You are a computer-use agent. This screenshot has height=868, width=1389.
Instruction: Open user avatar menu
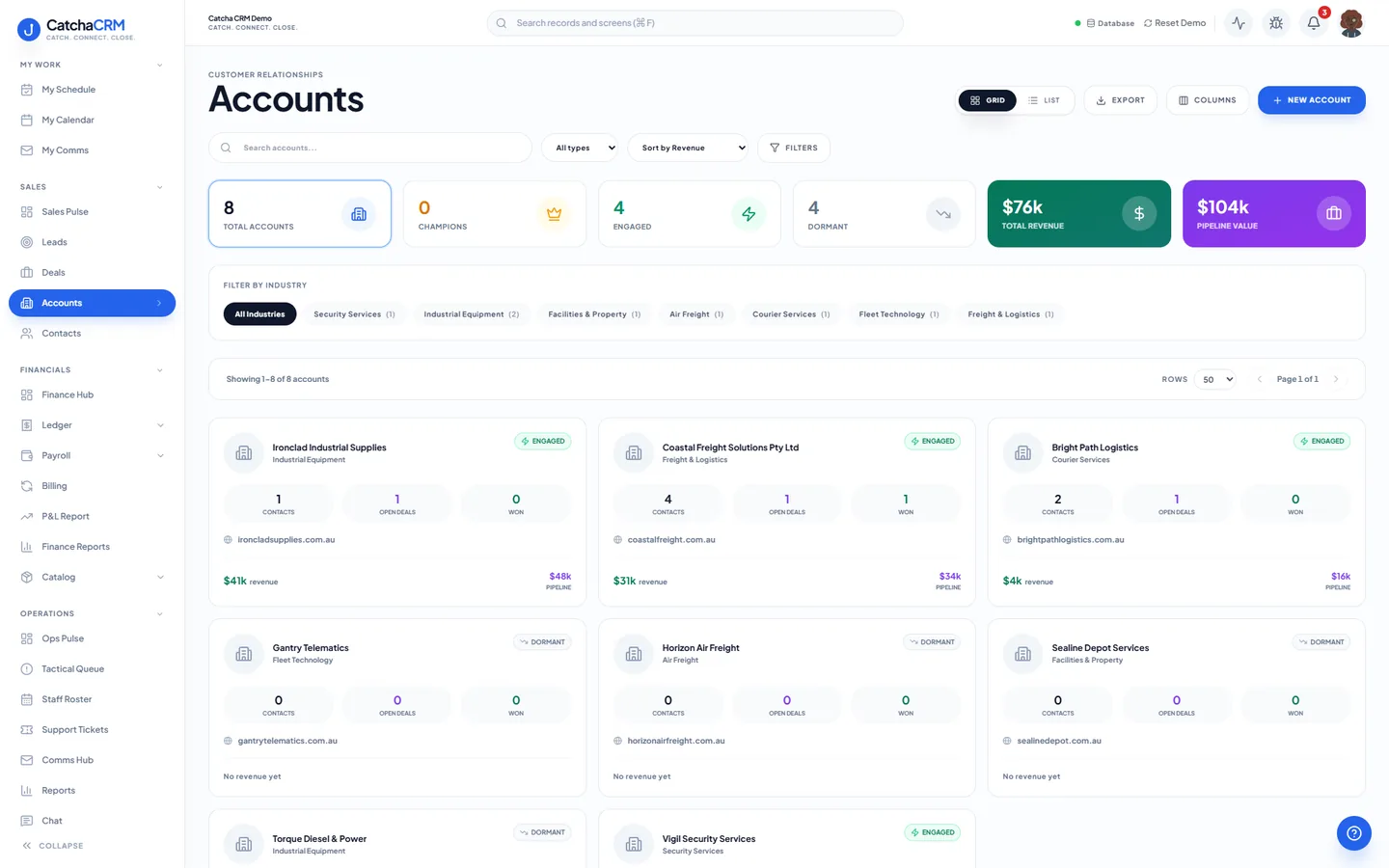tap(1351, 23)
